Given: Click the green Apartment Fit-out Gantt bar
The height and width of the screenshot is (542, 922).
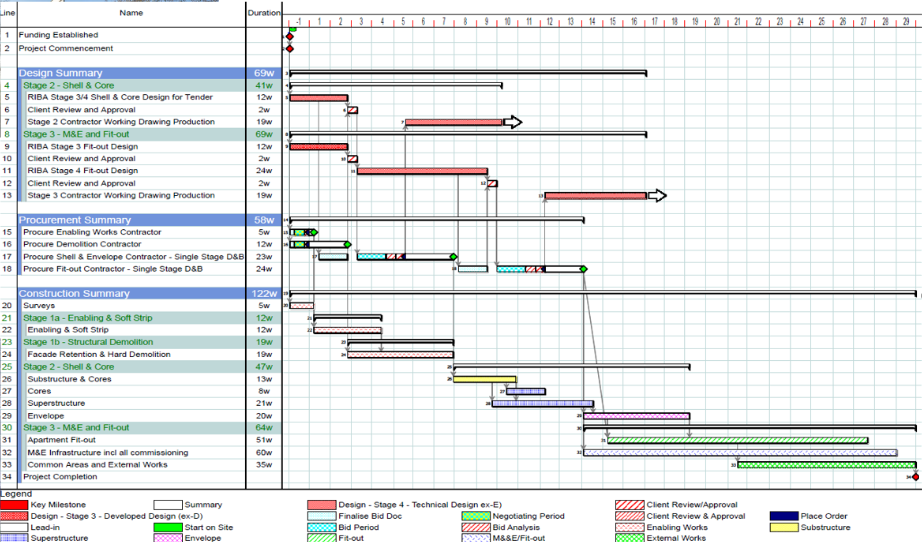Looking at the screenshot, I should point(737,440).
